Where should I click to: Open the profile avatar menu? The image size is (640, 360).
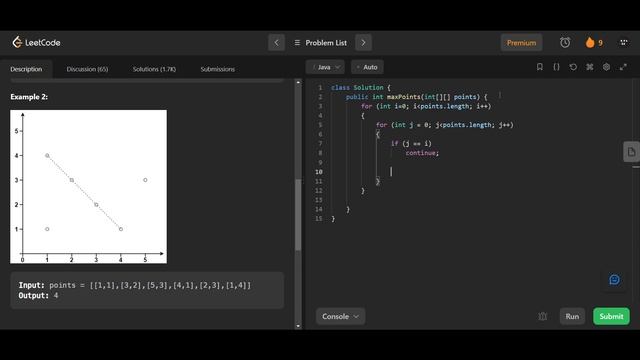623,42
